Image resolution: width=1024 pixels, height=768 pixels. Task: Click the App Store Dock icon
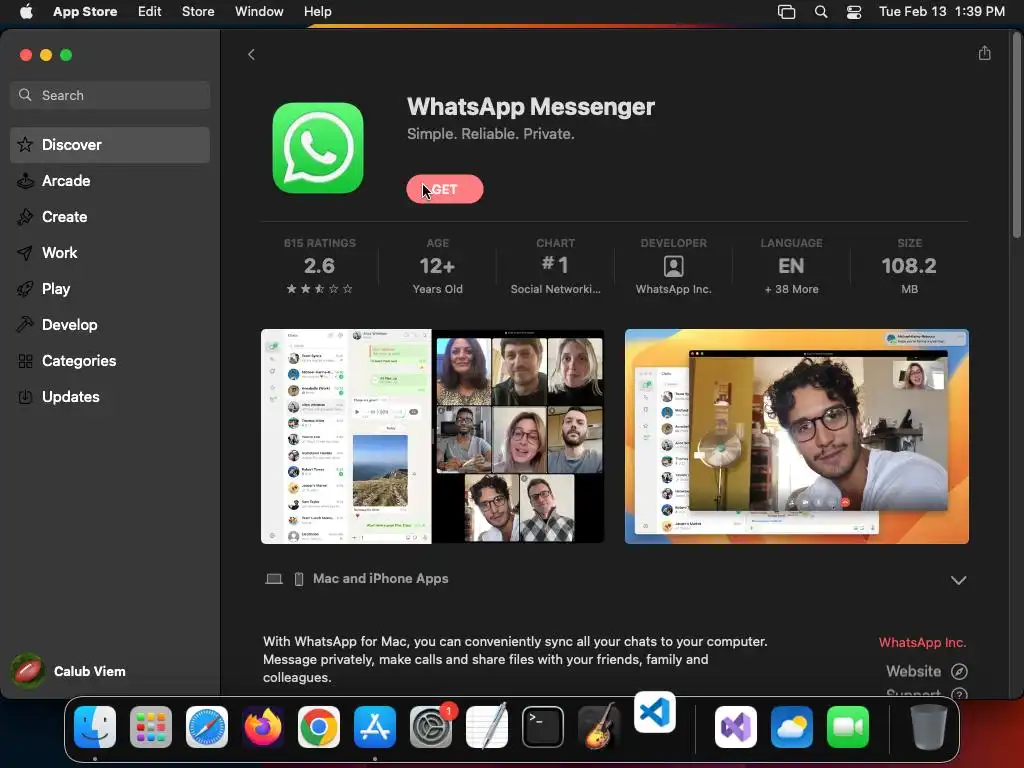[375, 727]
